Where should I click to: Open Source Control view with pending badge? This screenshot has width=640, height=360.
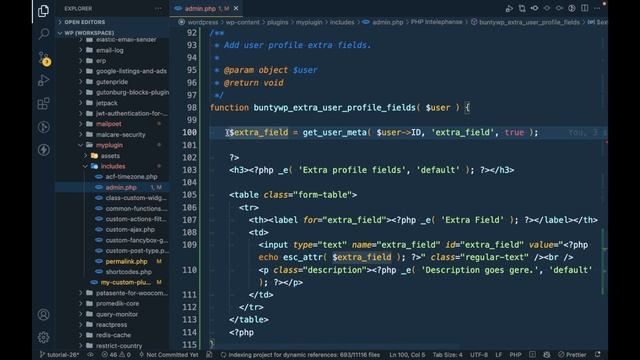point(44,58)
